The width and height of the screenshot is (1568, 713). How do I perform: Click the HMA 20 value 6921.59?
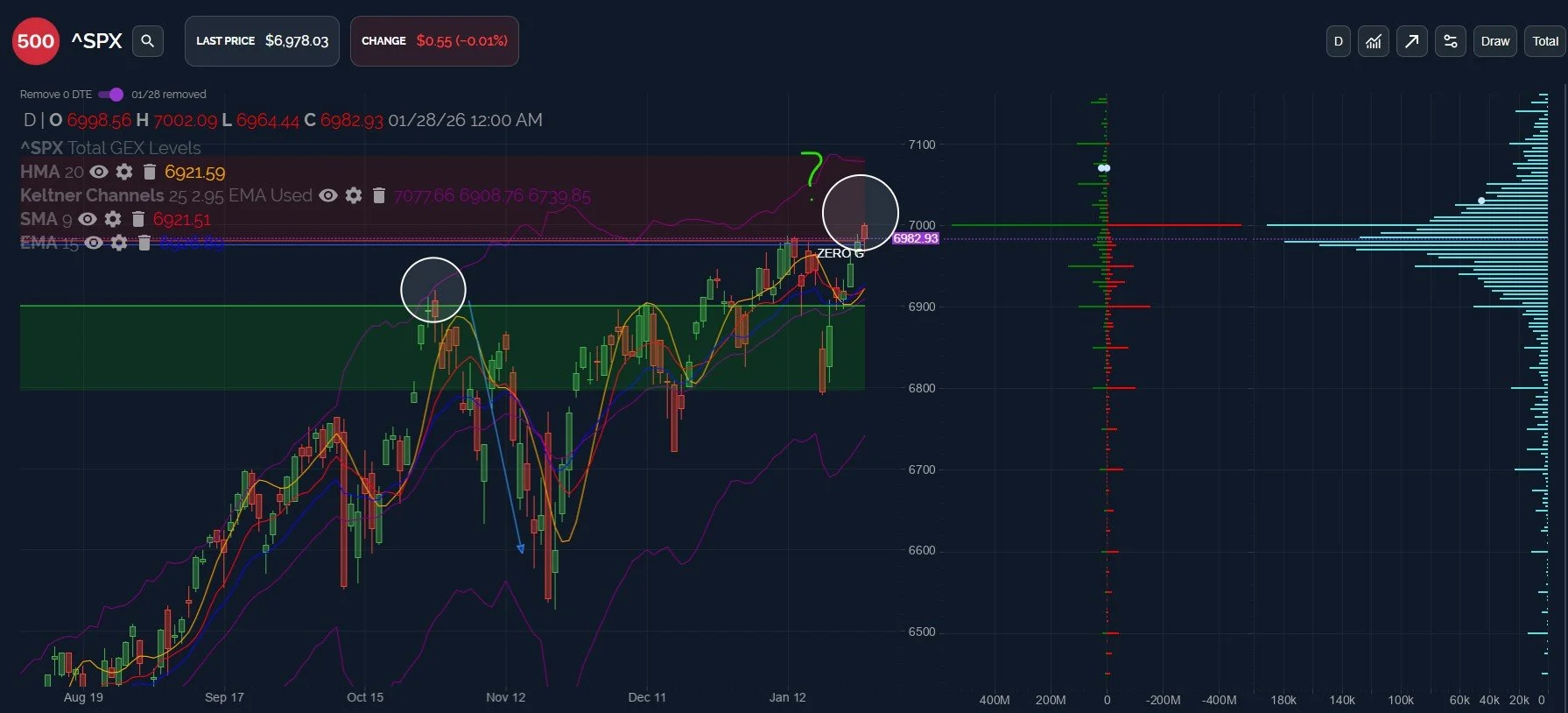coord(194,173)
